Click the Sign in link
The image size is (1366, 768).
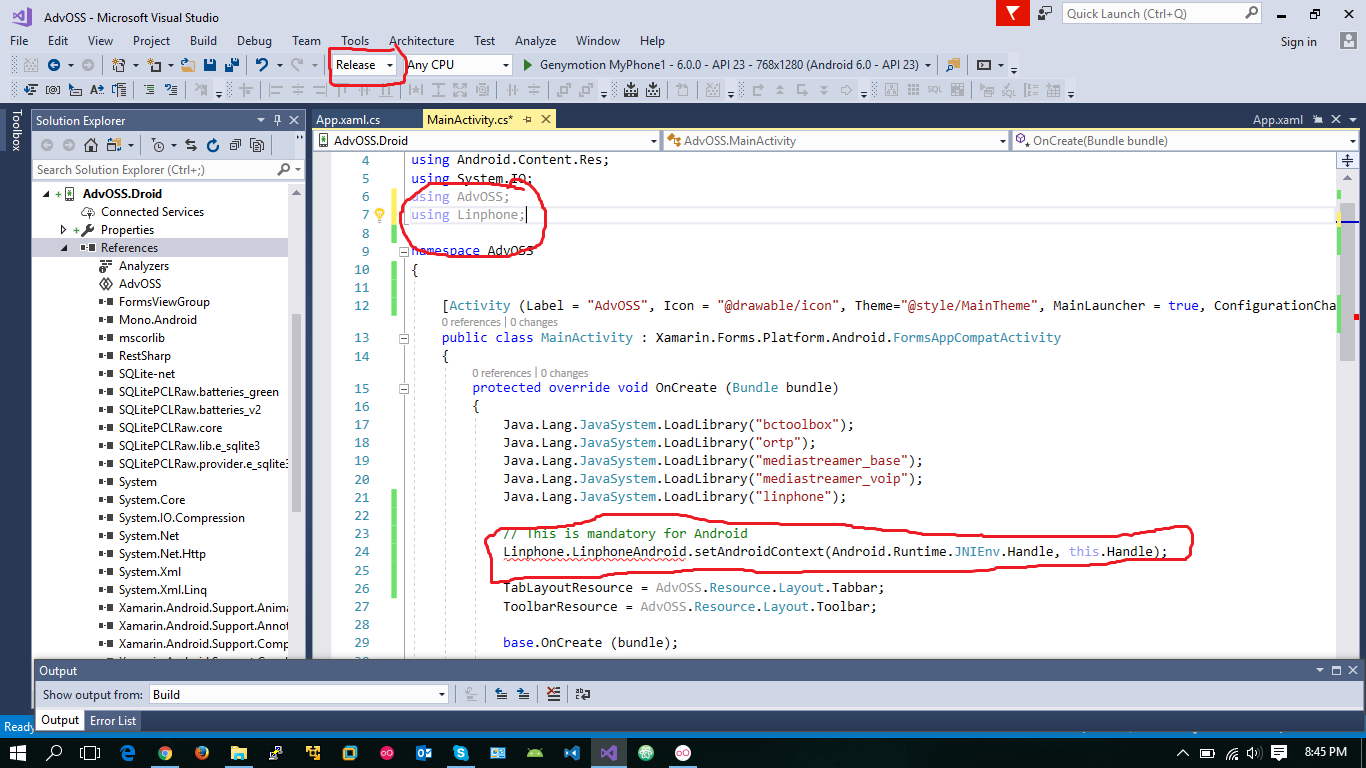1298,42
